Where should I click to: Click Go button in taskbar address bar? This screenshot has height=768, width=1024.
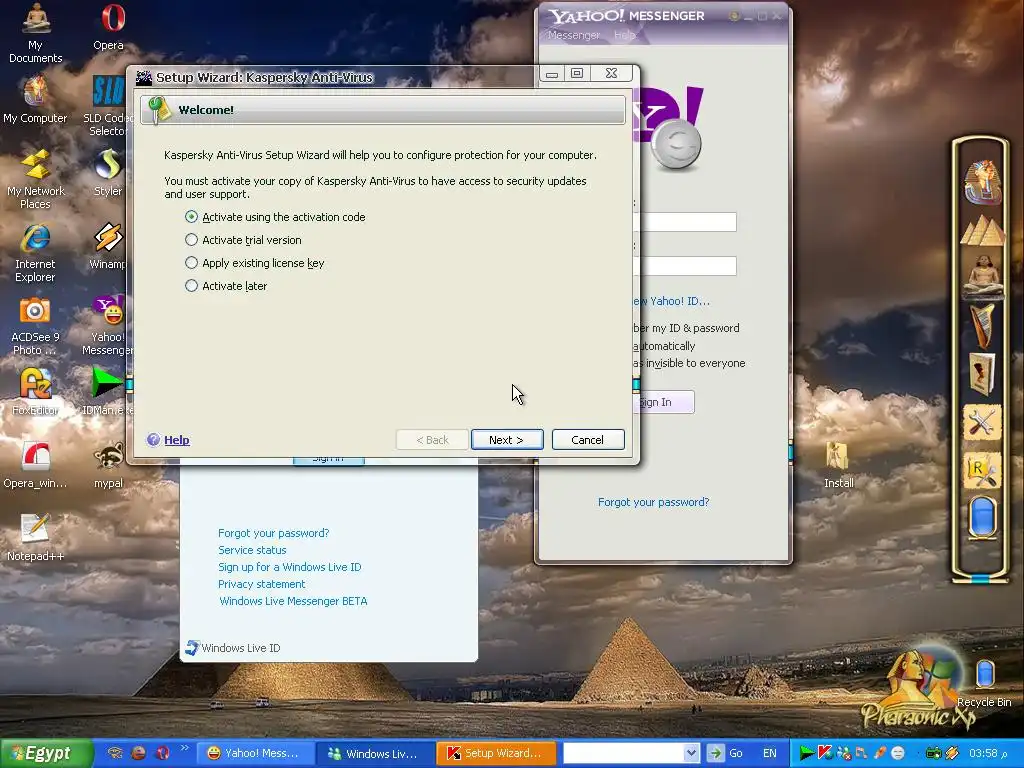(x=727, y=753)
